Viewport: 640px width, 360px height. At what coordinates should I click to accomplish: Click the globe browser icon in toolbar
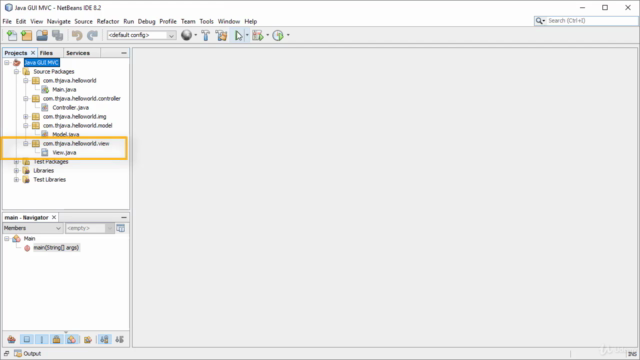point(187,36)
